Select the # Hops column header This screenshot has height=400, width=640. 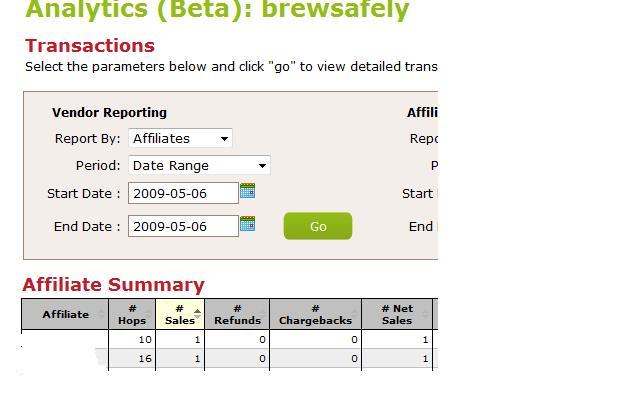pyautogui.click(x=132, y=314)
